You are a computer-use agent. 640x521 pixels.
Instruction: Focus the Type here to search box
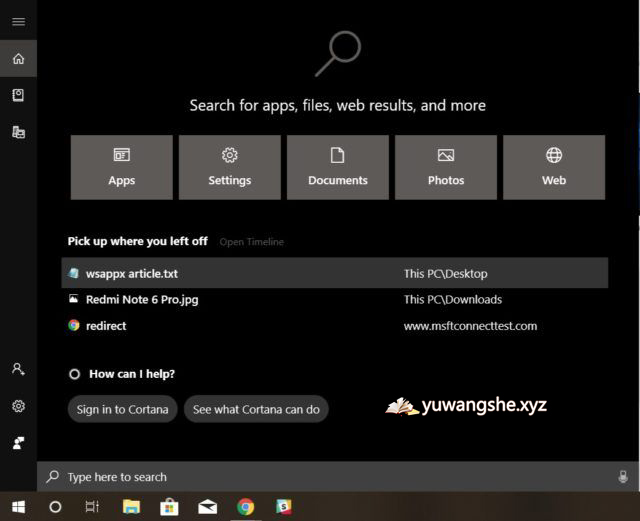(338, 476)
